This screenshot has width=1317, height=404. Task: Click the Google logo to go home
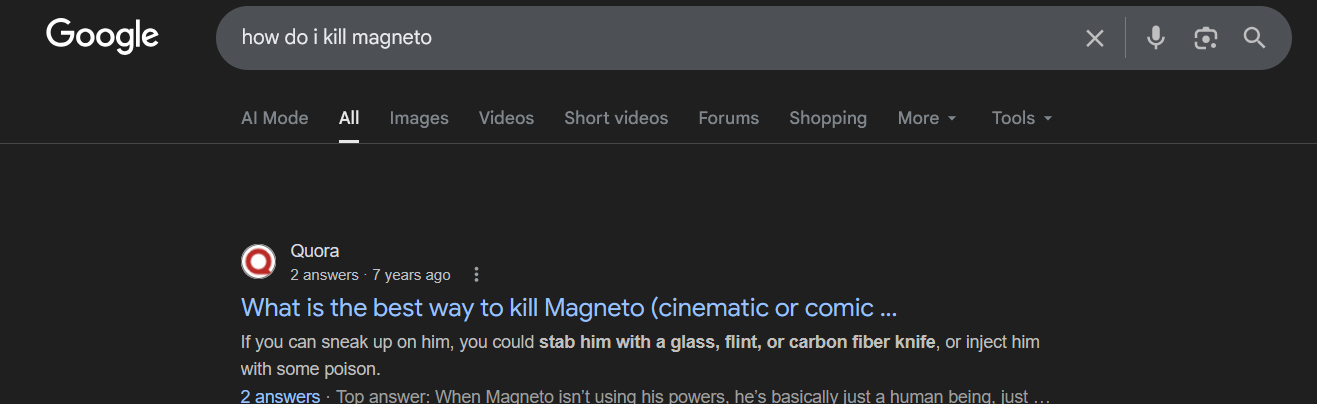click(x=102, y=37)
